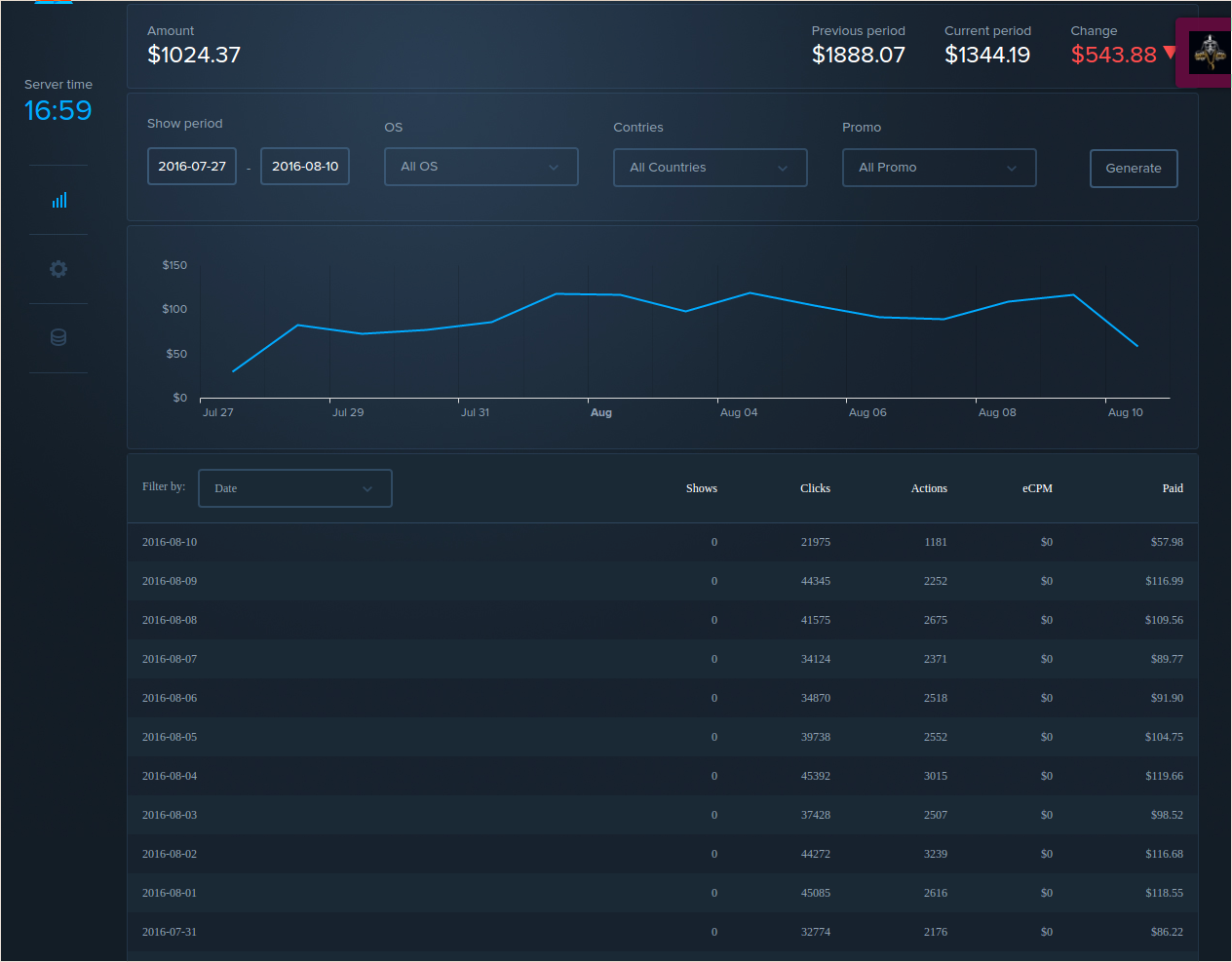Select the 2016-07-31 date row

(663, 932)
